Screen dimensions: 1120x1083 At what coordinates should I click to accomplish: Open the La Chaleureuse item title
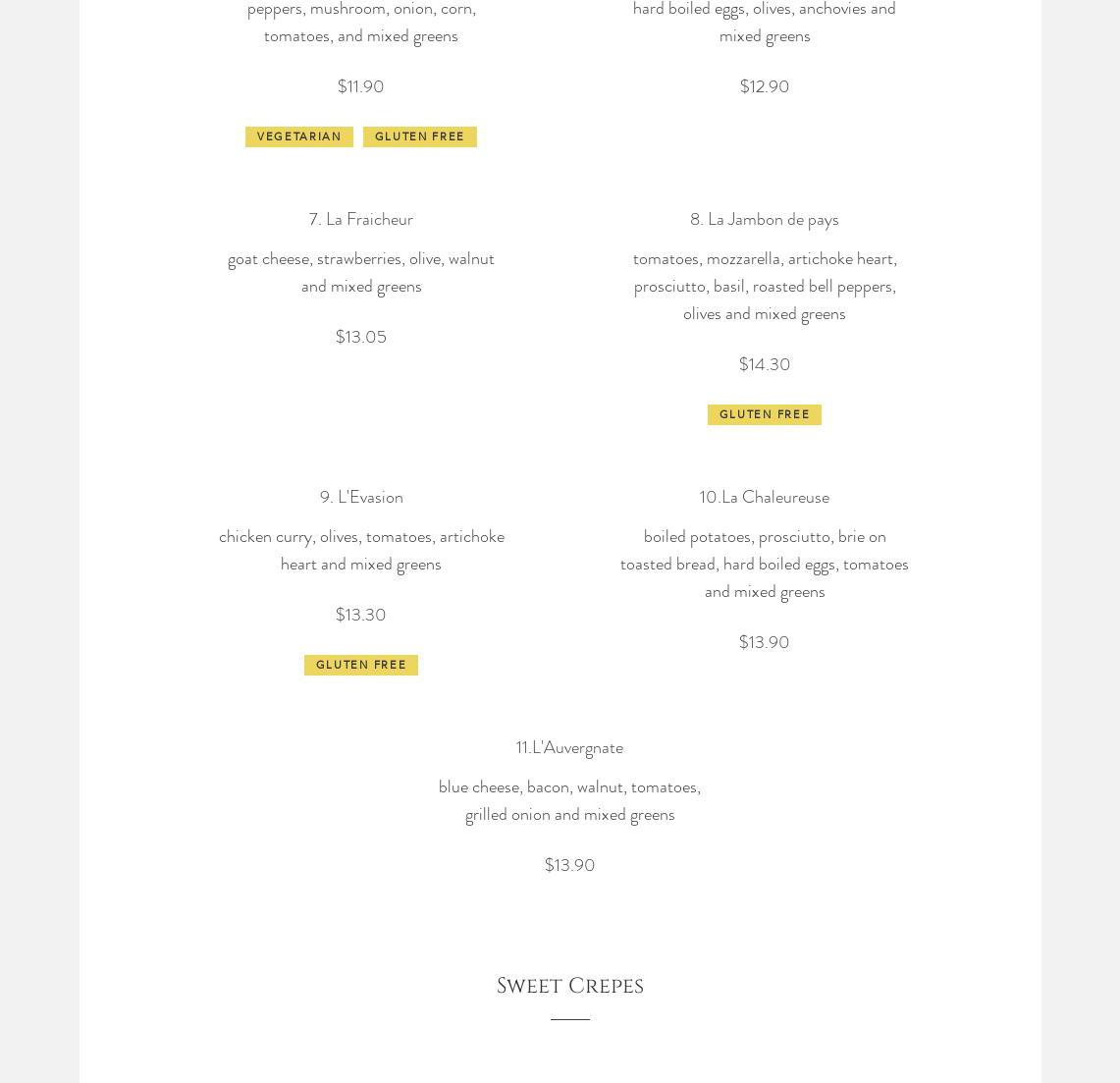764,497
